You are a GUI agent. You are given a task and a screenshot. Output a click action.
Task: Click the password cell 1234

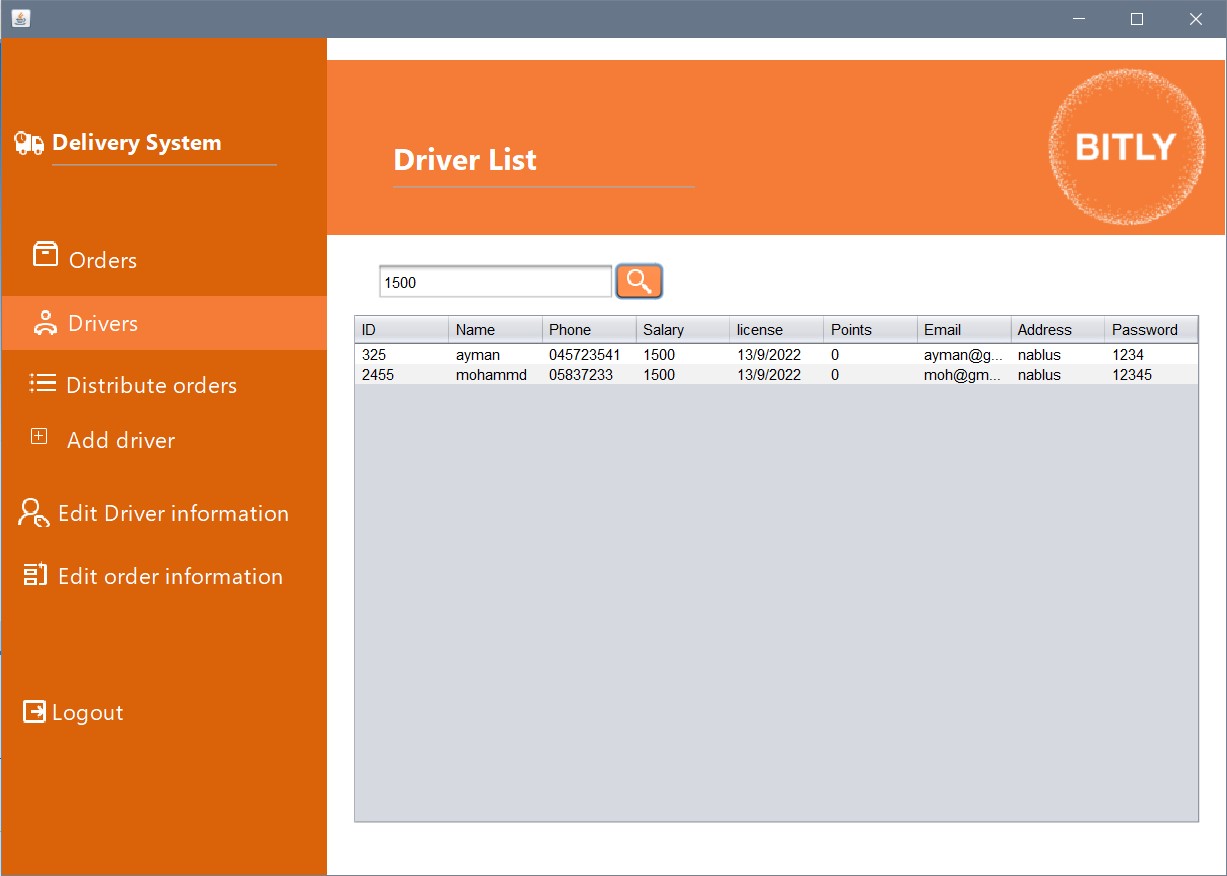coord(1151,355)
